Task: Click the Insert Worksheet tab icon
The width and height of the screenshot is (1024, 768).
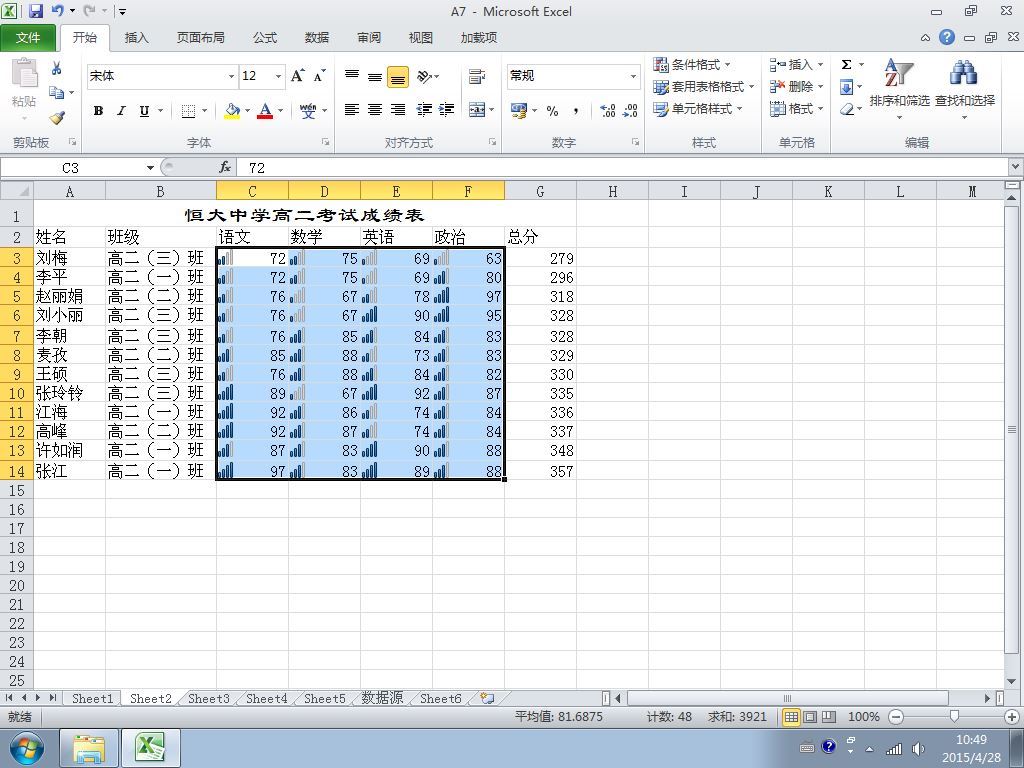Action: (x=487, y=698)
